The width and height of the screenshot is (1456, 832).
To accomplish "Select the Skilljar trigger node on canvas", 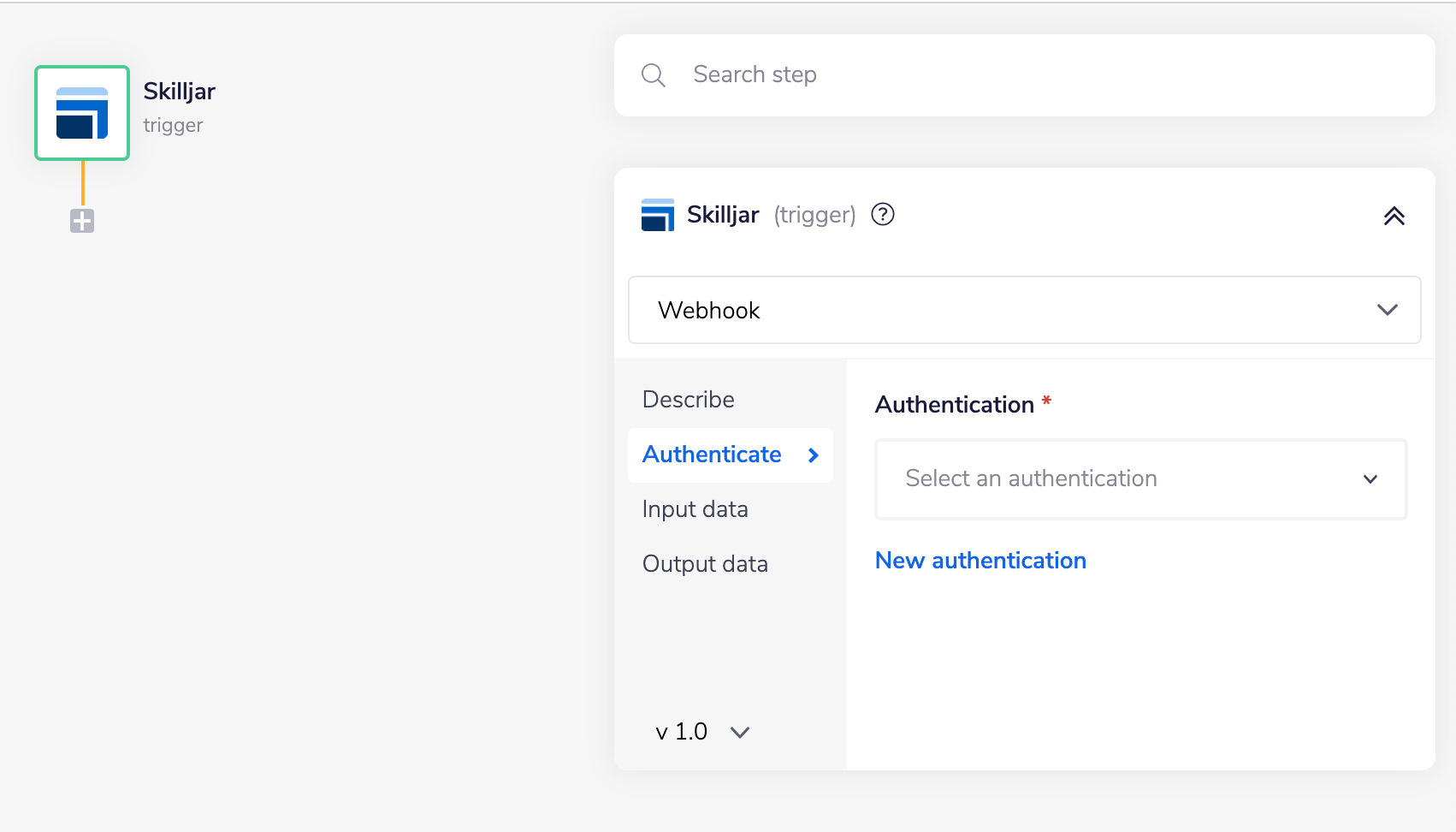I will (82, 113).
